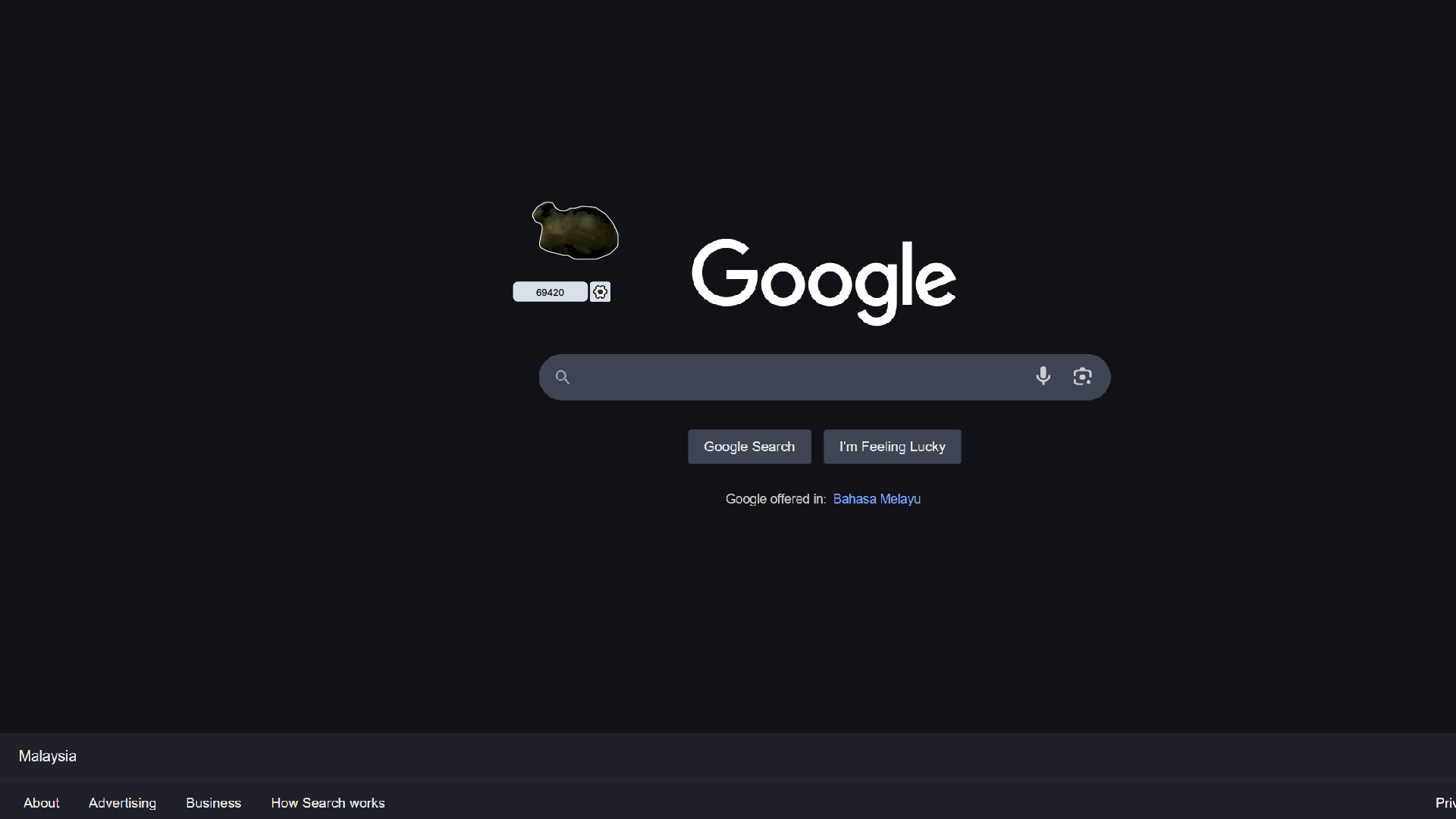Click the magnifying glass search icon
The width and height of the screenshot is (1456, 819).
[562, 376]
